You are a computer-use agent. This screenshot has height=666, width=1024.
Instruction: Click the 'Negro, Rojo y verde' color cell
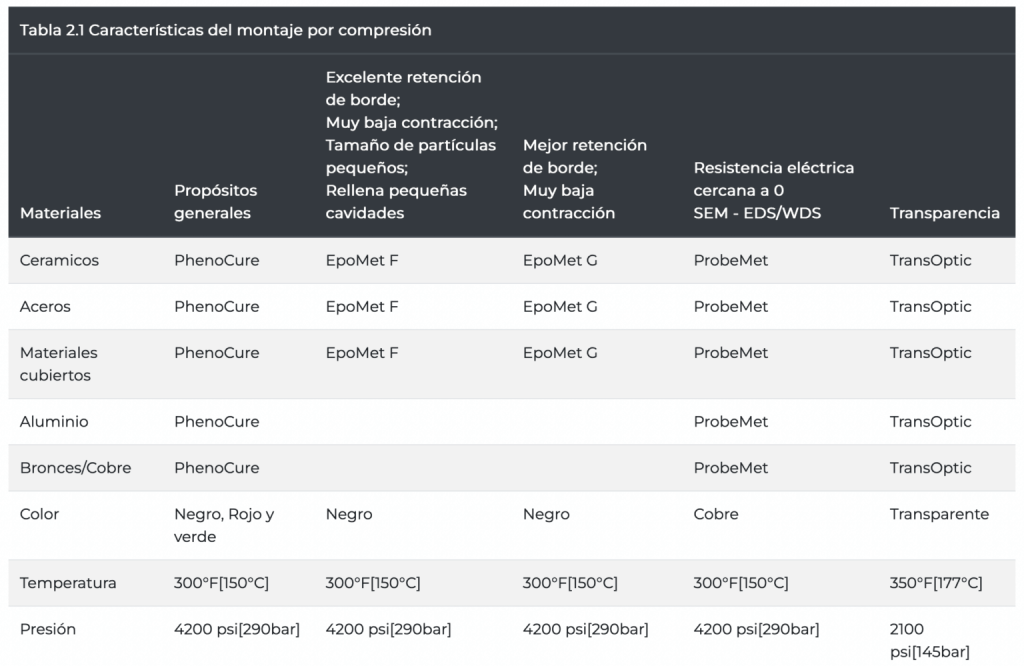[224, 525]
